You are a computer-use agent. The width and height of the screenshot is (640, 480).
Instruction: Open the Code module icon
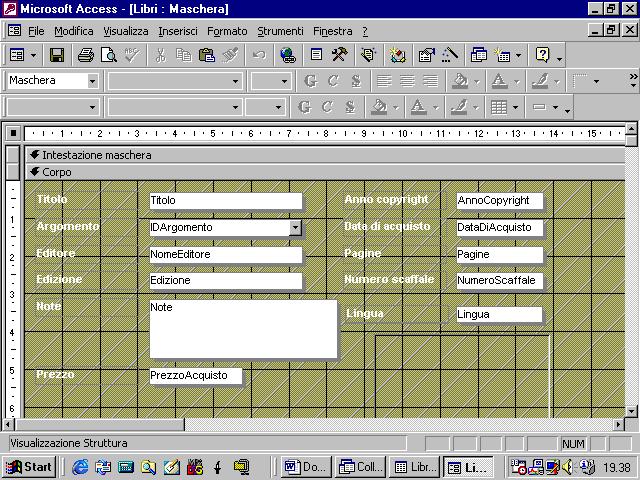[368, 55]
